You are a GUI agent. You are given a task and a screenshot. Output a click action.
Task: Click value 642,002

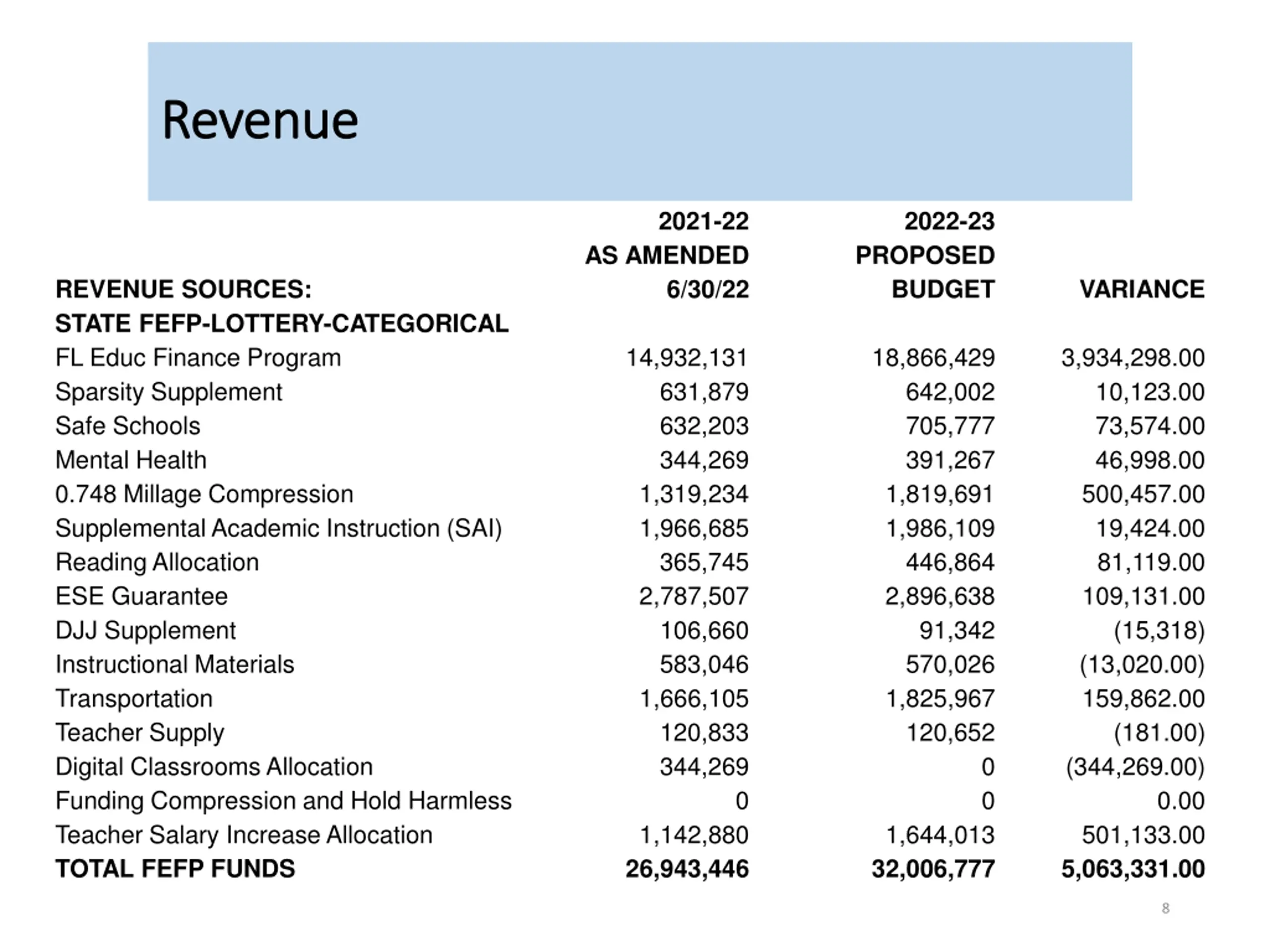point(950,393)
